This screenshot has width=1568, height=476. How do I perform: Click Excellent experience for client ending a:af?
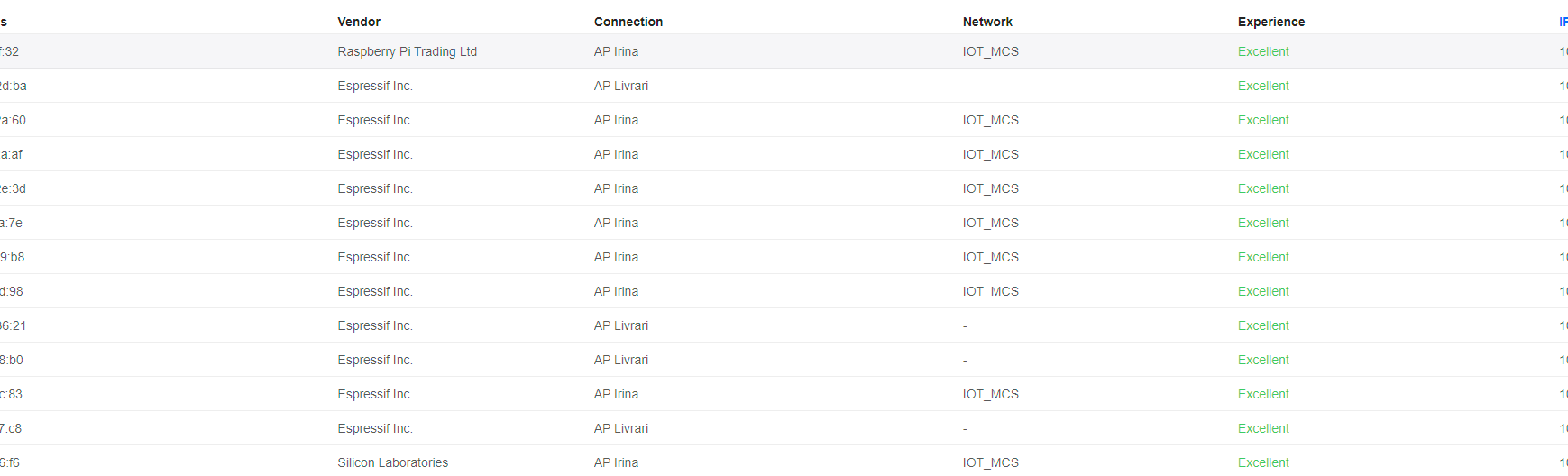(1263, 154)
